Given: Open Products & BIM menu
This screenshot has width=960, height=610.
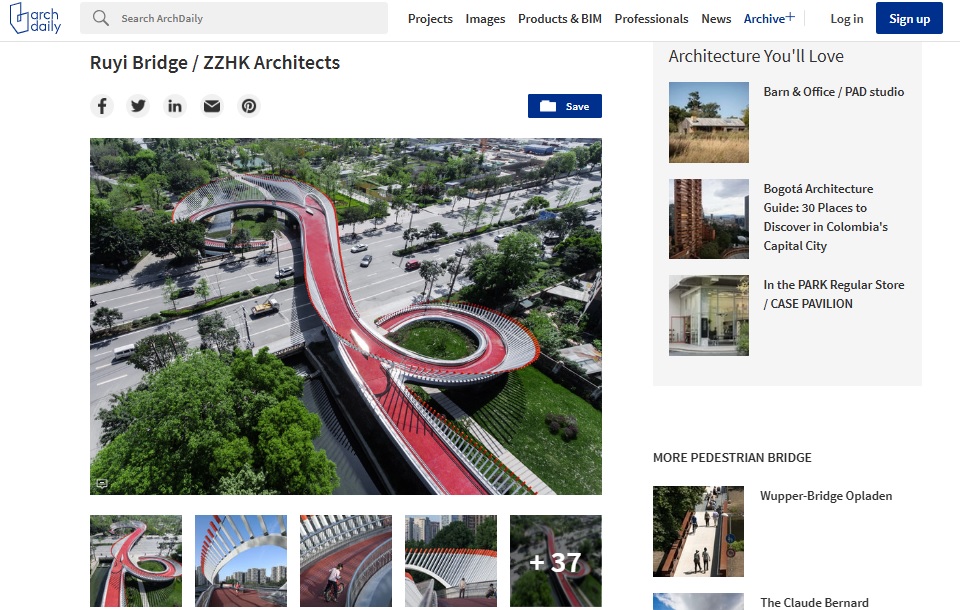Looking at the screenshot, I should tap(560, 19).
